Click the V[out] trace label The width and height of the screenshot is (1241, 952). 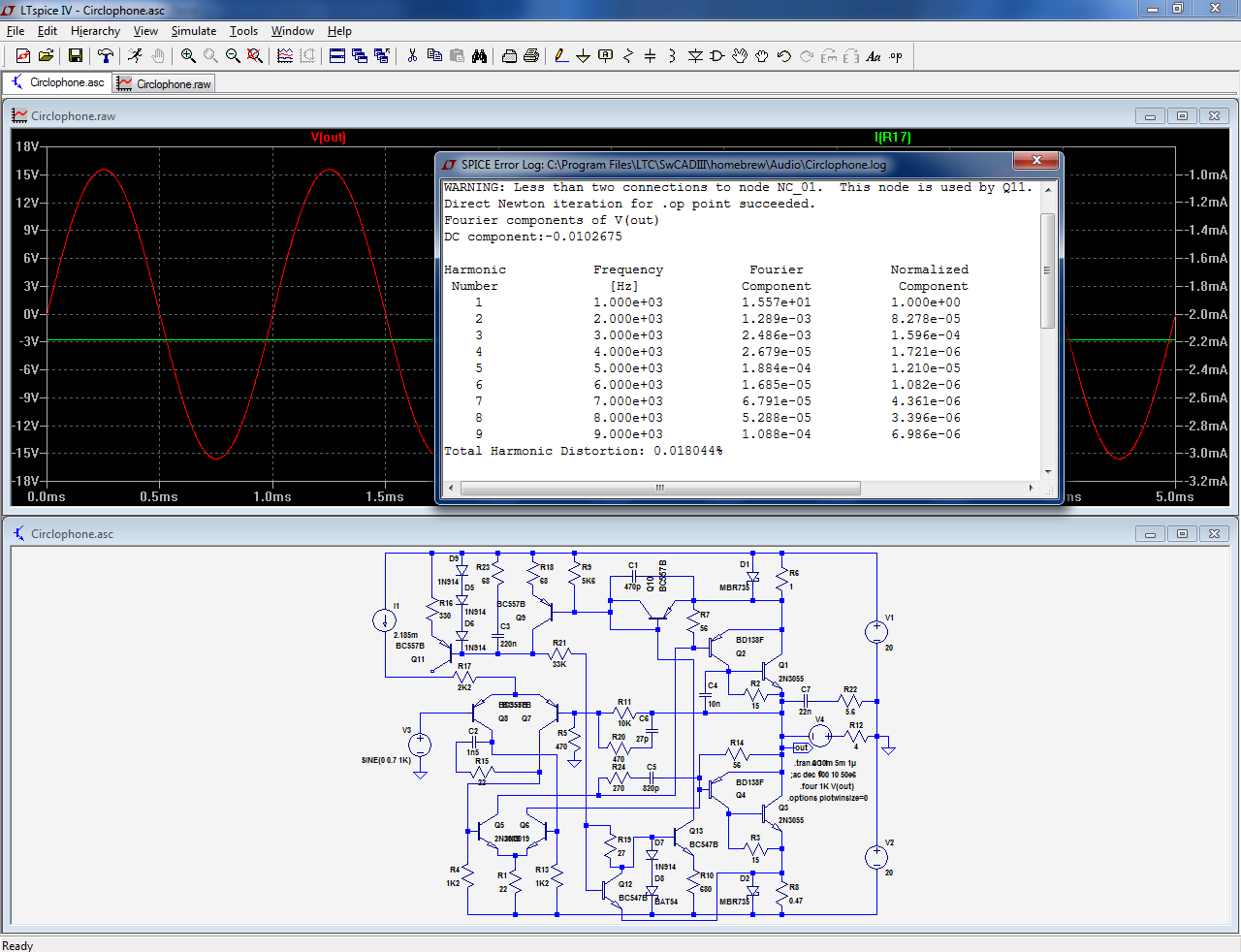pyautogui.click(x=328, y=137)
